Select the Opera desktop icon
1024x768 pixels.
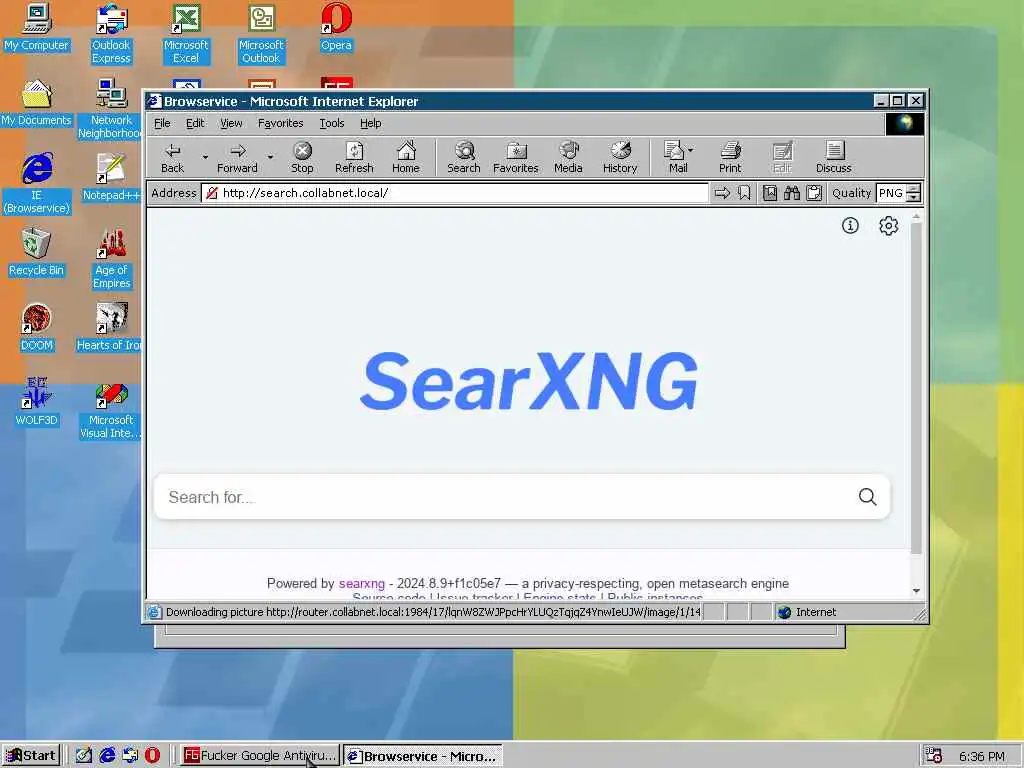pos(336,27)
